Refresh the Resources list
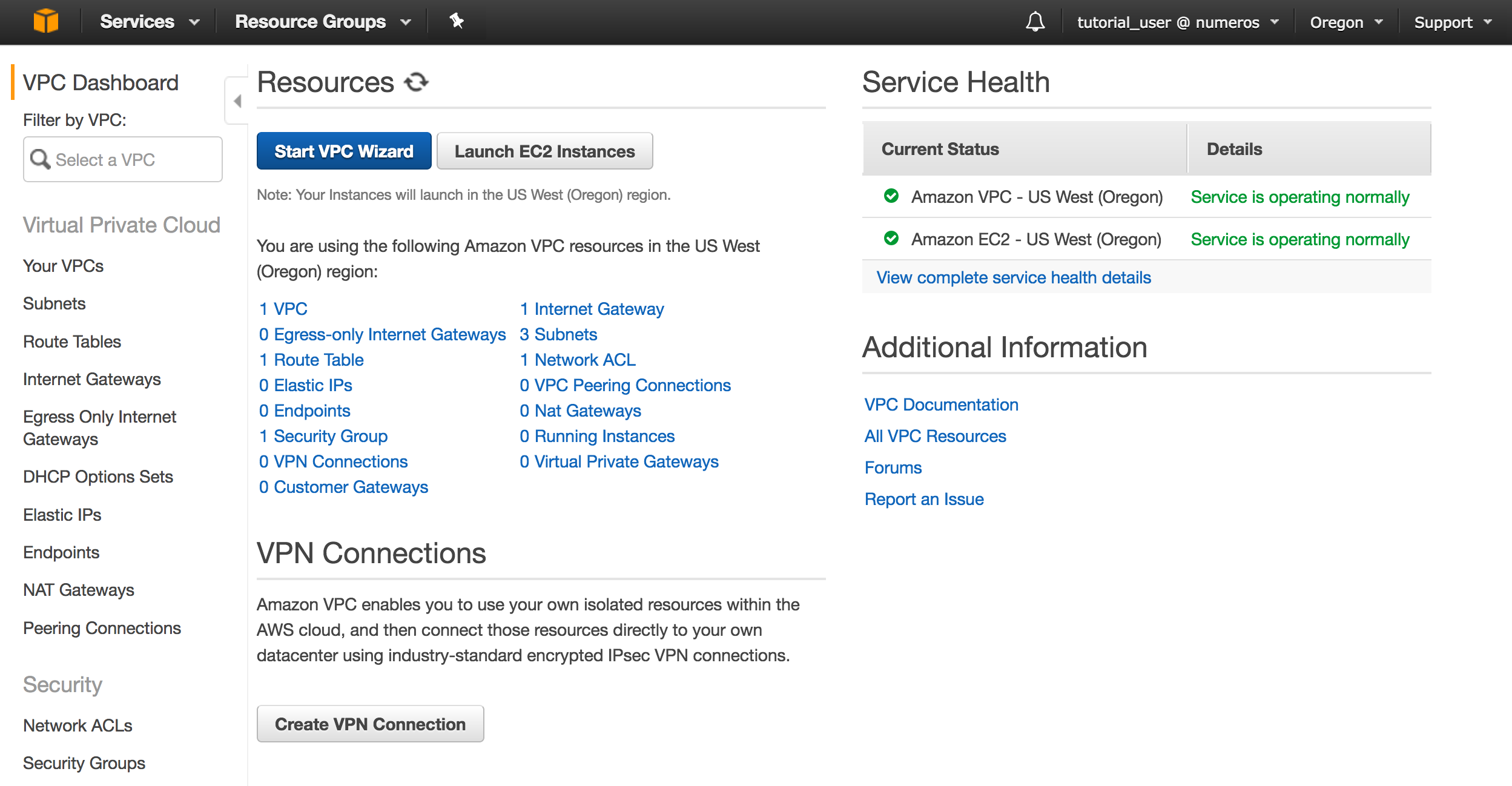The image size is (1512, 786). click(x=416, y=82)
